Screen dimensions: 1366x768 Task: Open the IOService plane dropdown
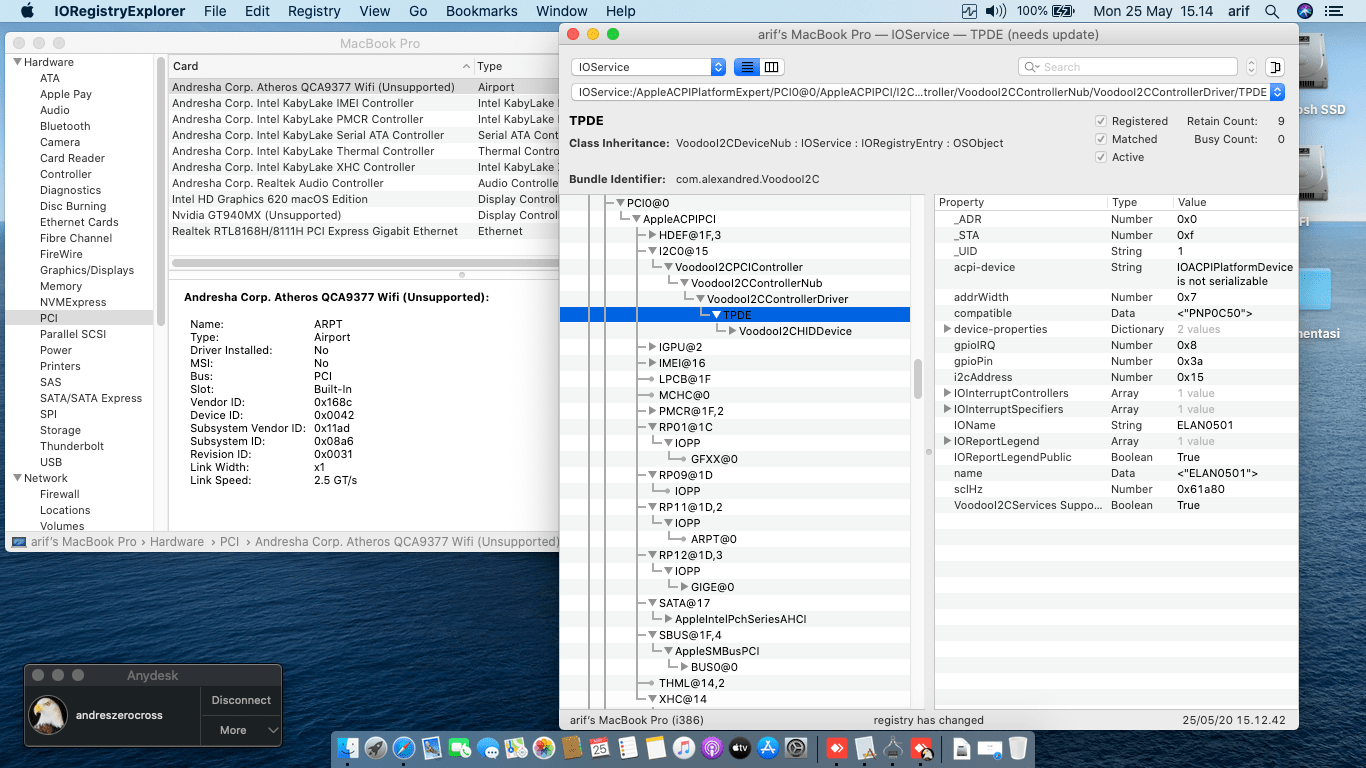[x=648, y=67]
